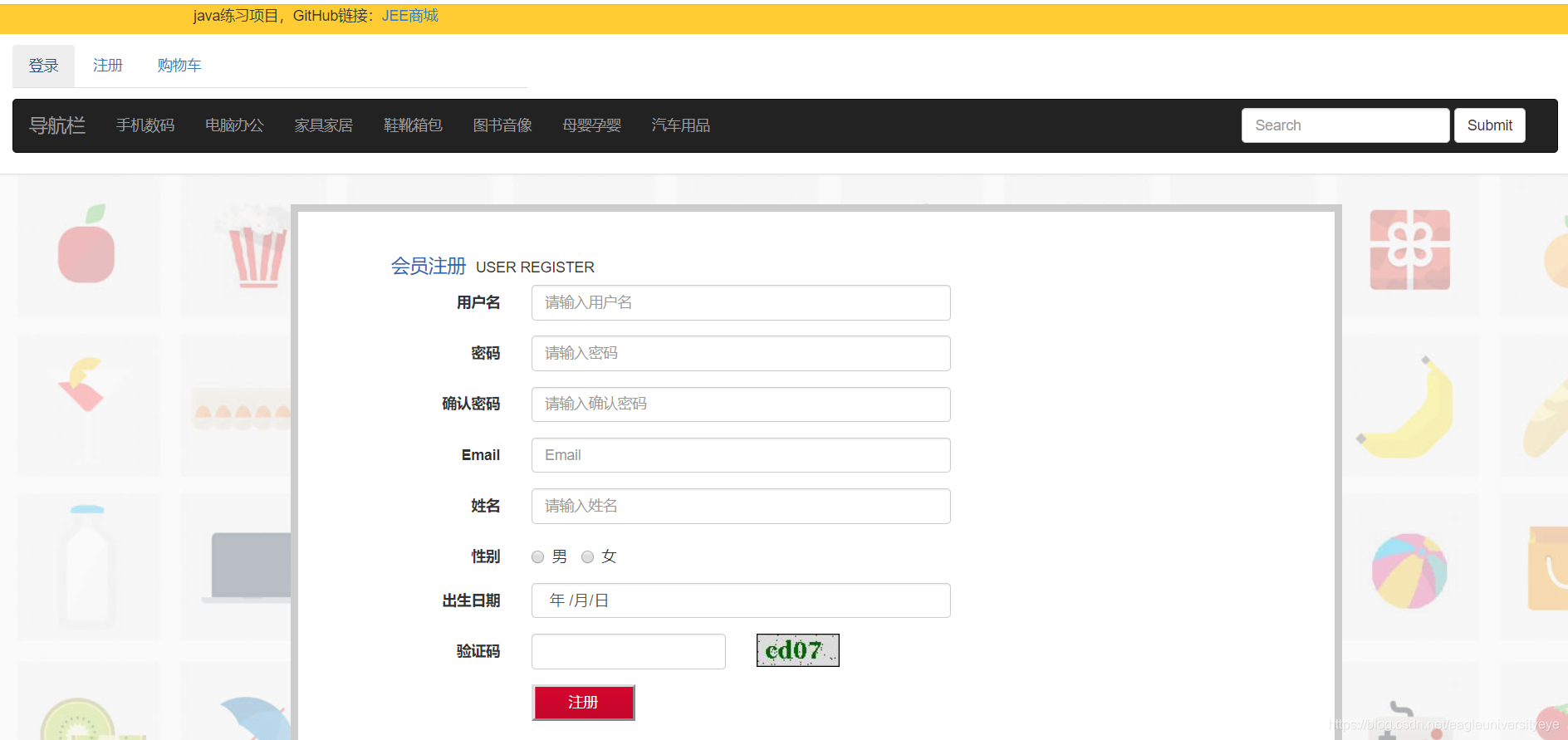The image size is (1568, 740).
Task: Select the 女 gender radio button
Action: [x=588, y=557]
